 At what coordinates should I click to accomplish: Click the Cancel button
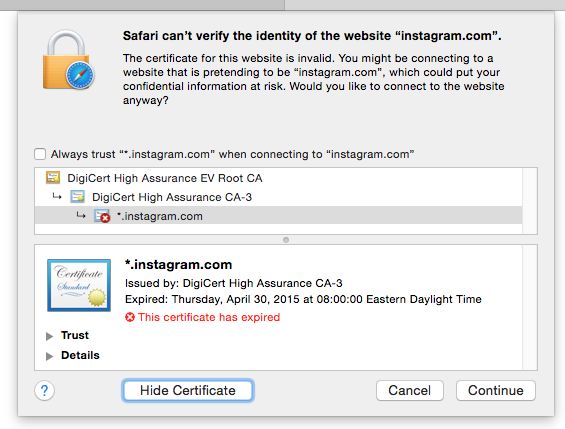(409, 390)
